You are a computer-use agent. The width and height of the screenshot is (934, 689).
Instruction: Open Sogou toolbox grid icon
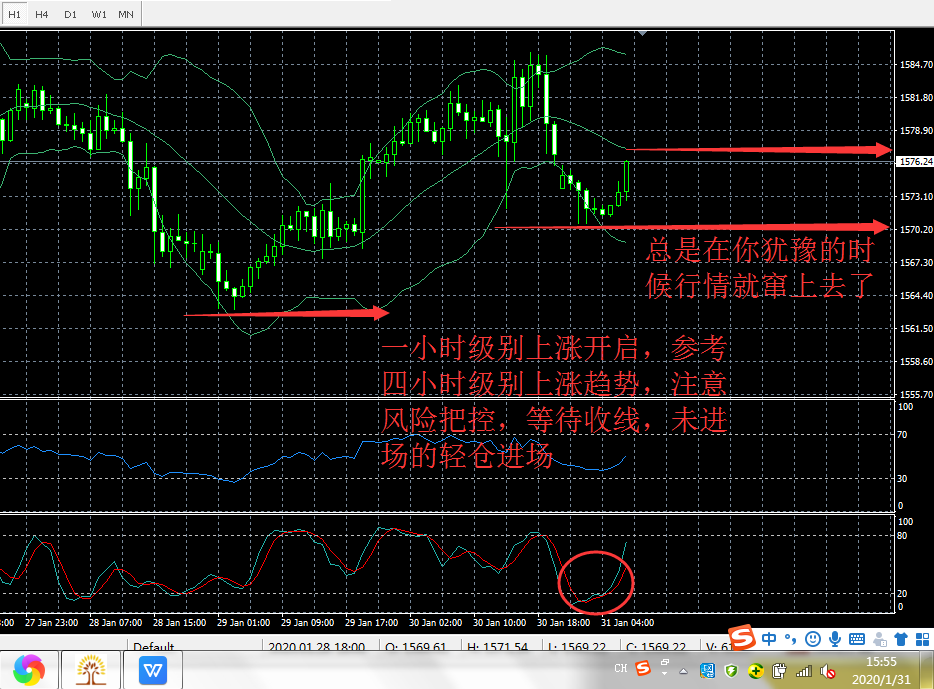[923, 639]
